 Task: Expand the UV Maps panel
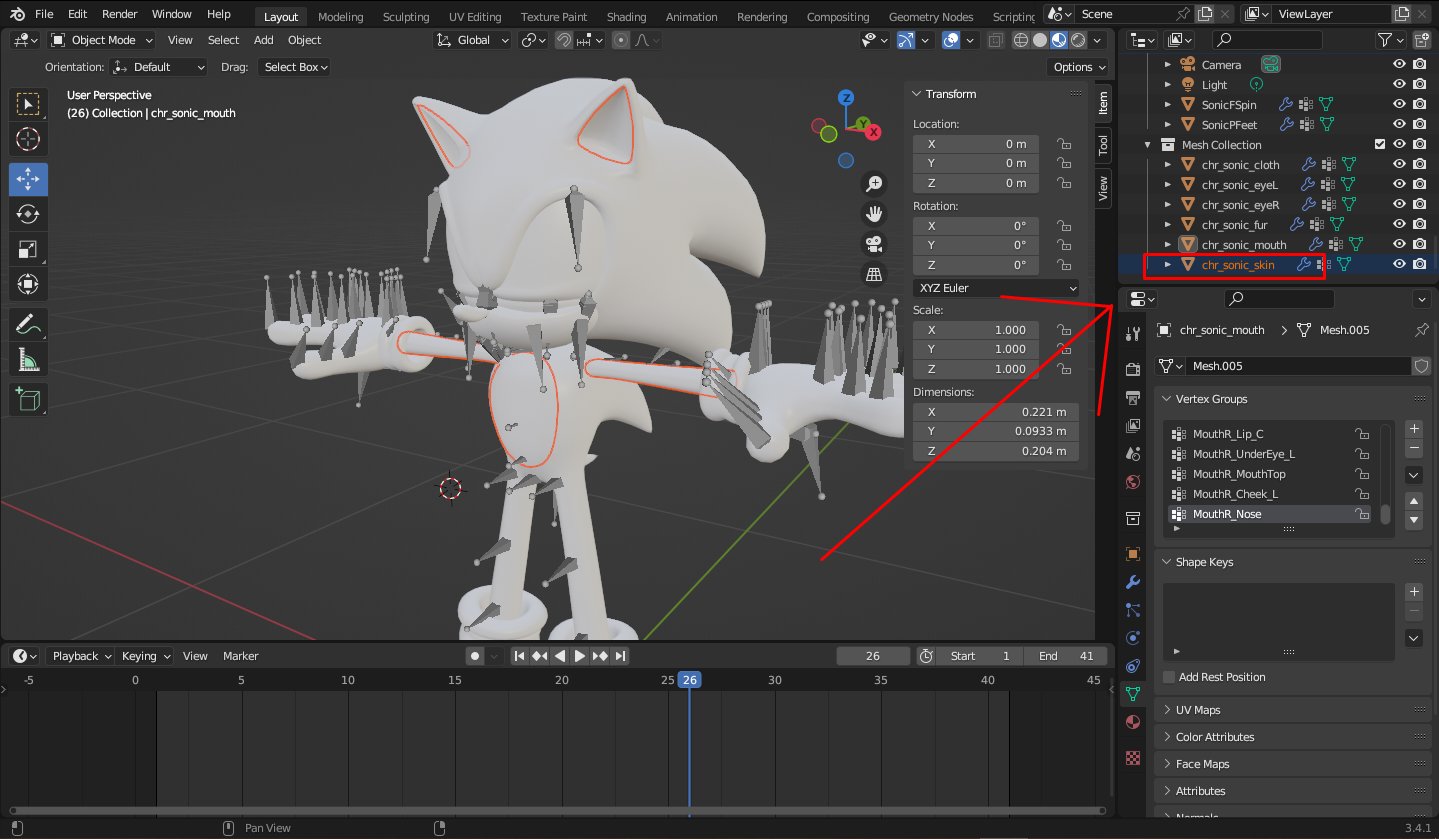[x=1198, y=710]
